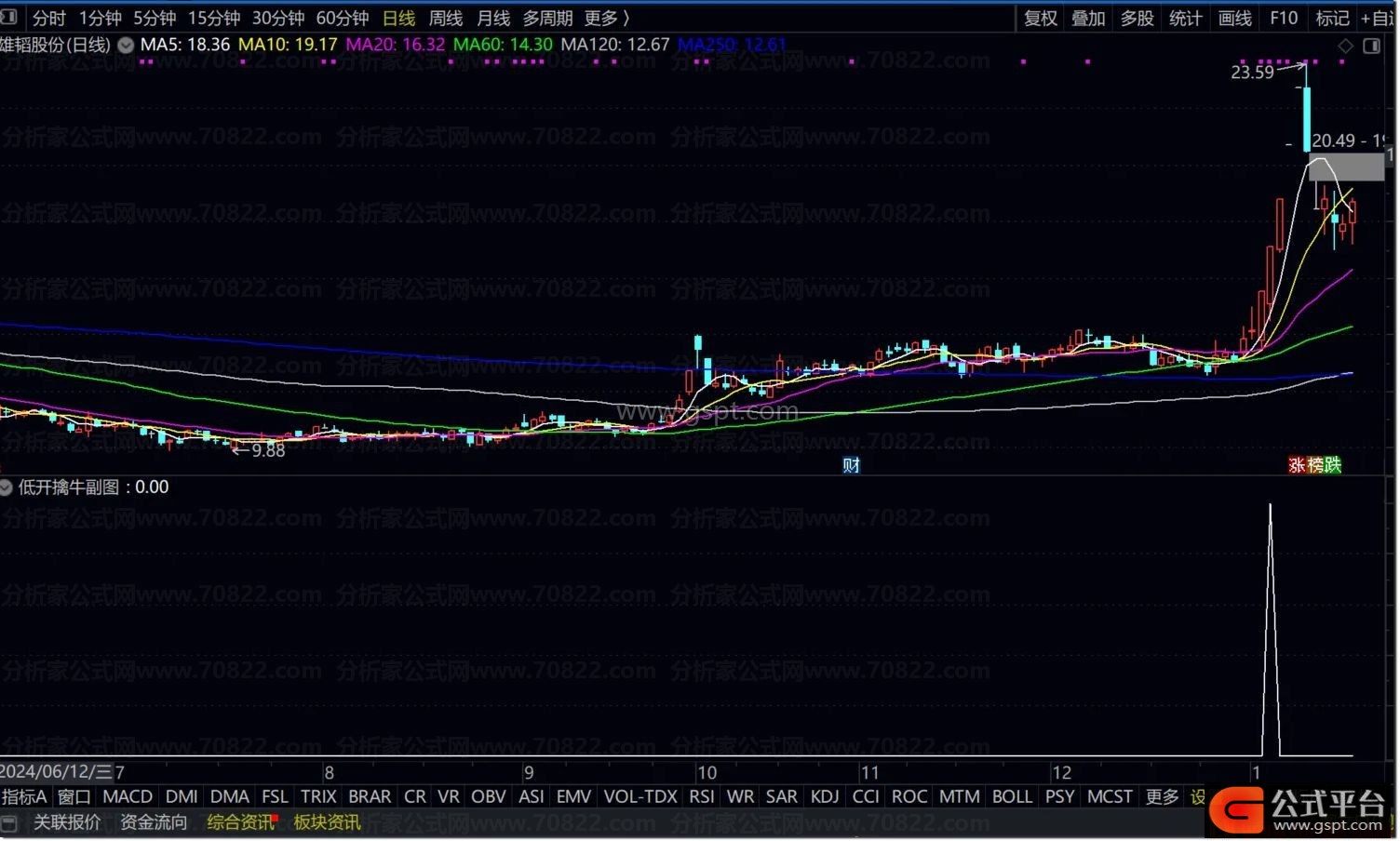Select the 1分钟 period
Screen dimensions: 1400x841
click(100, 18)
